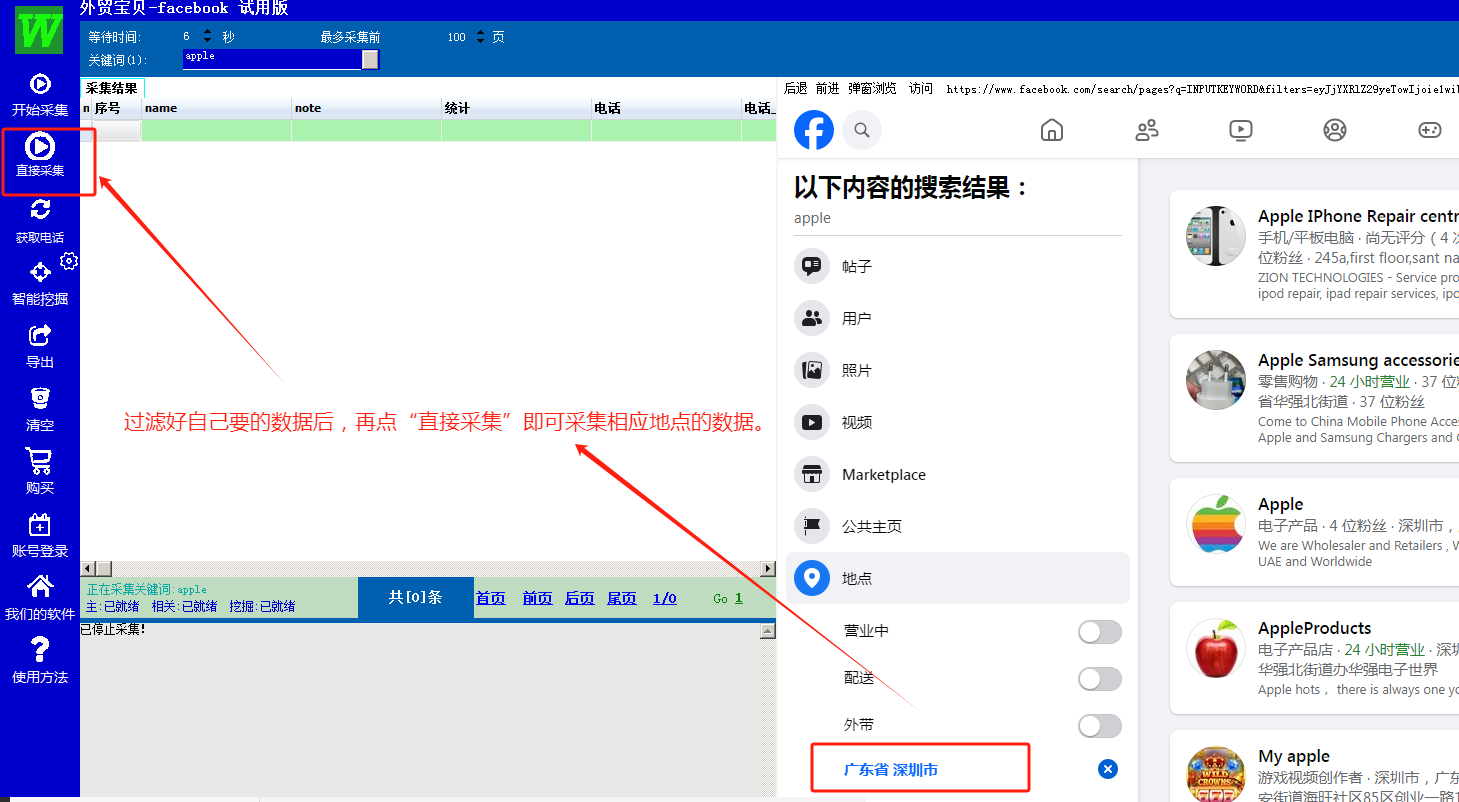Screen dimensions: 1459x802
Task: Click the results table horizontal scrollbar
Action: point(428,569)
